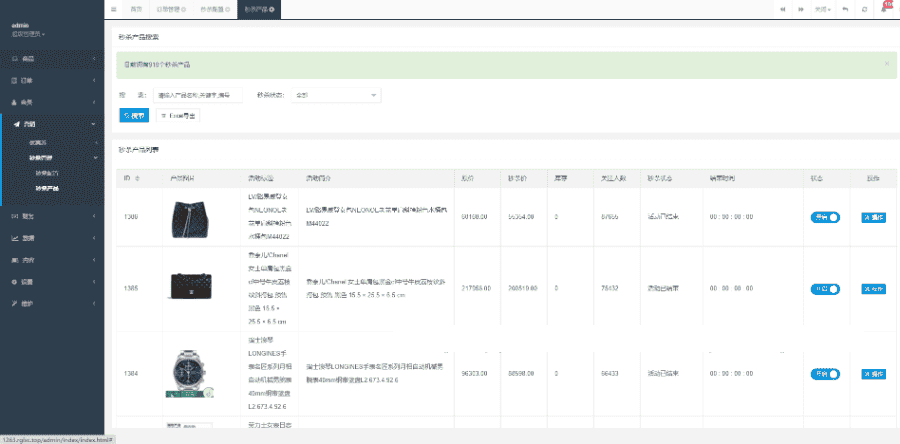Click the ID cell 1384

point(130,373)
